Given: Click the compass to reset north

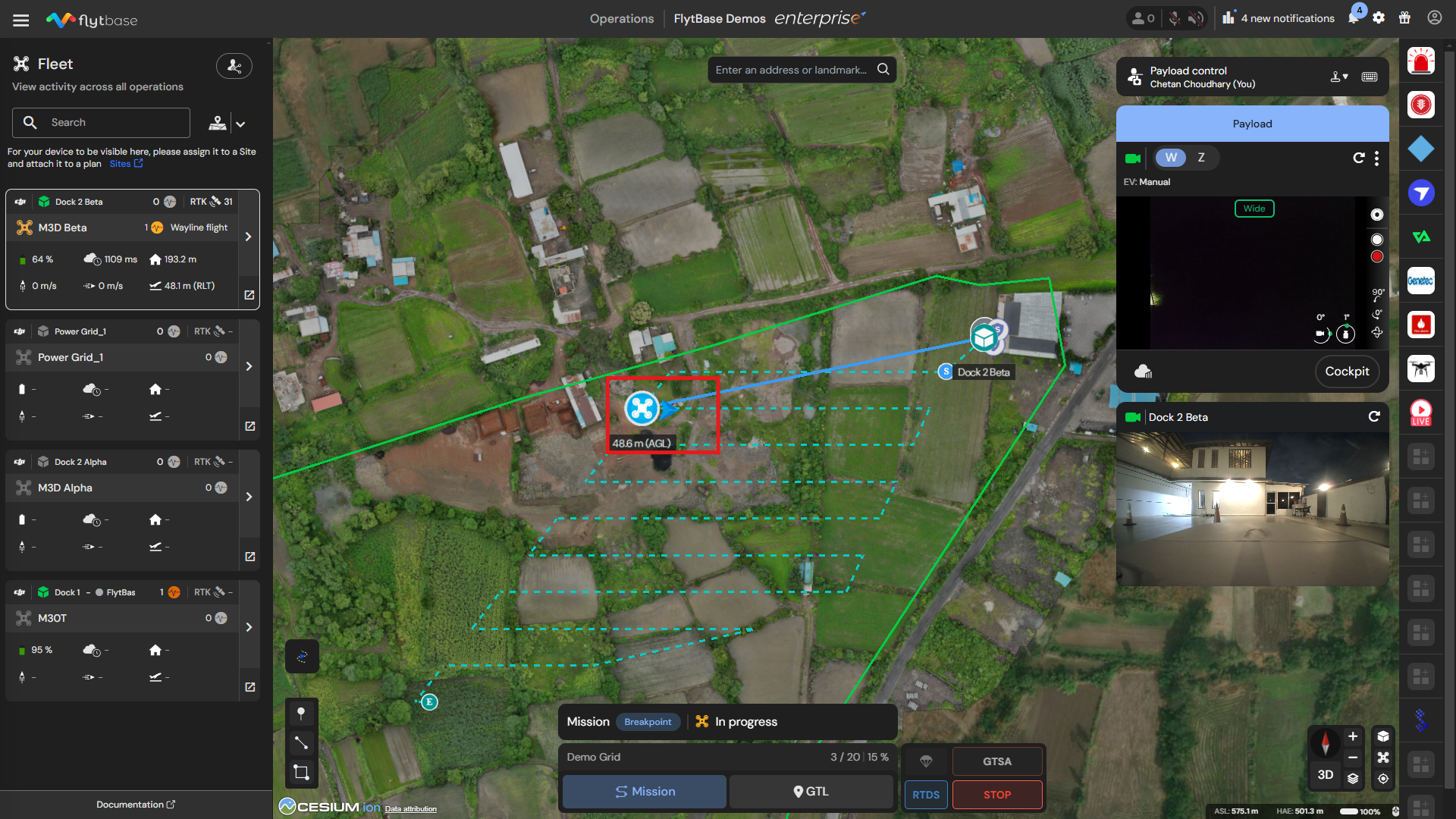Looking at the screenshot, I should (x=1326, y=743).
